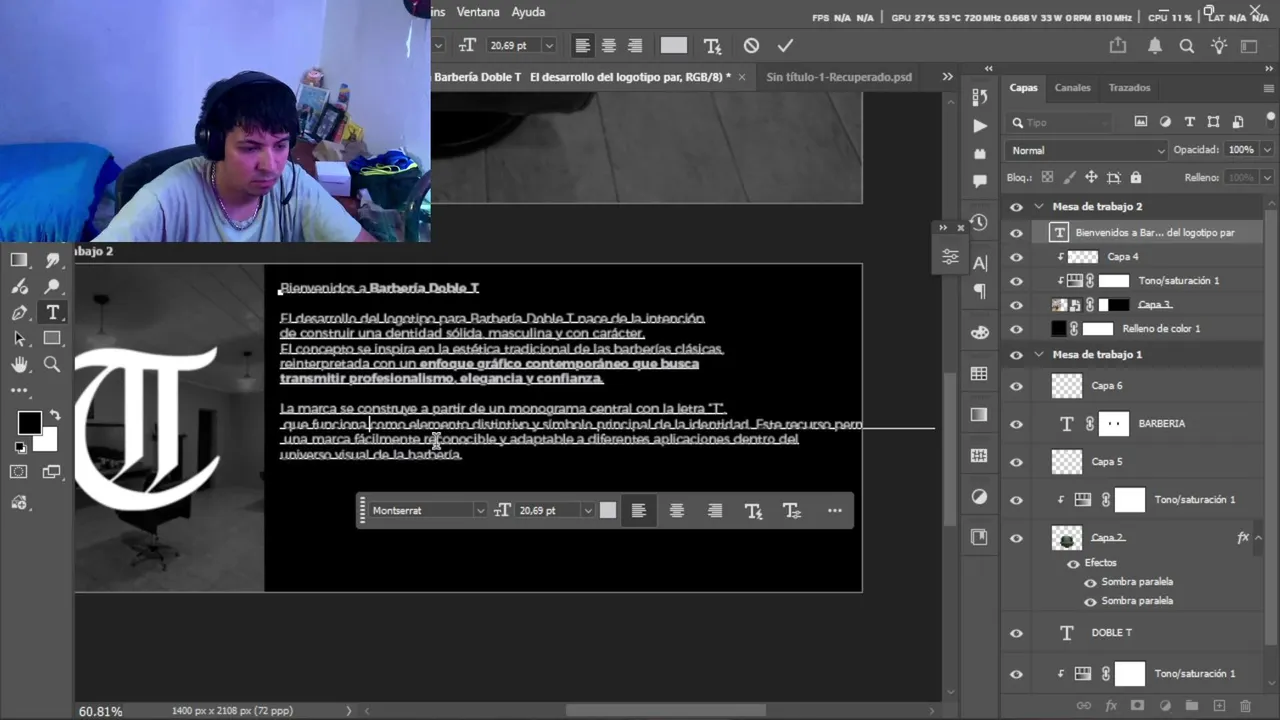Hide the Capa 4 layer
1280x720 pixels.
coord(1017,257)
